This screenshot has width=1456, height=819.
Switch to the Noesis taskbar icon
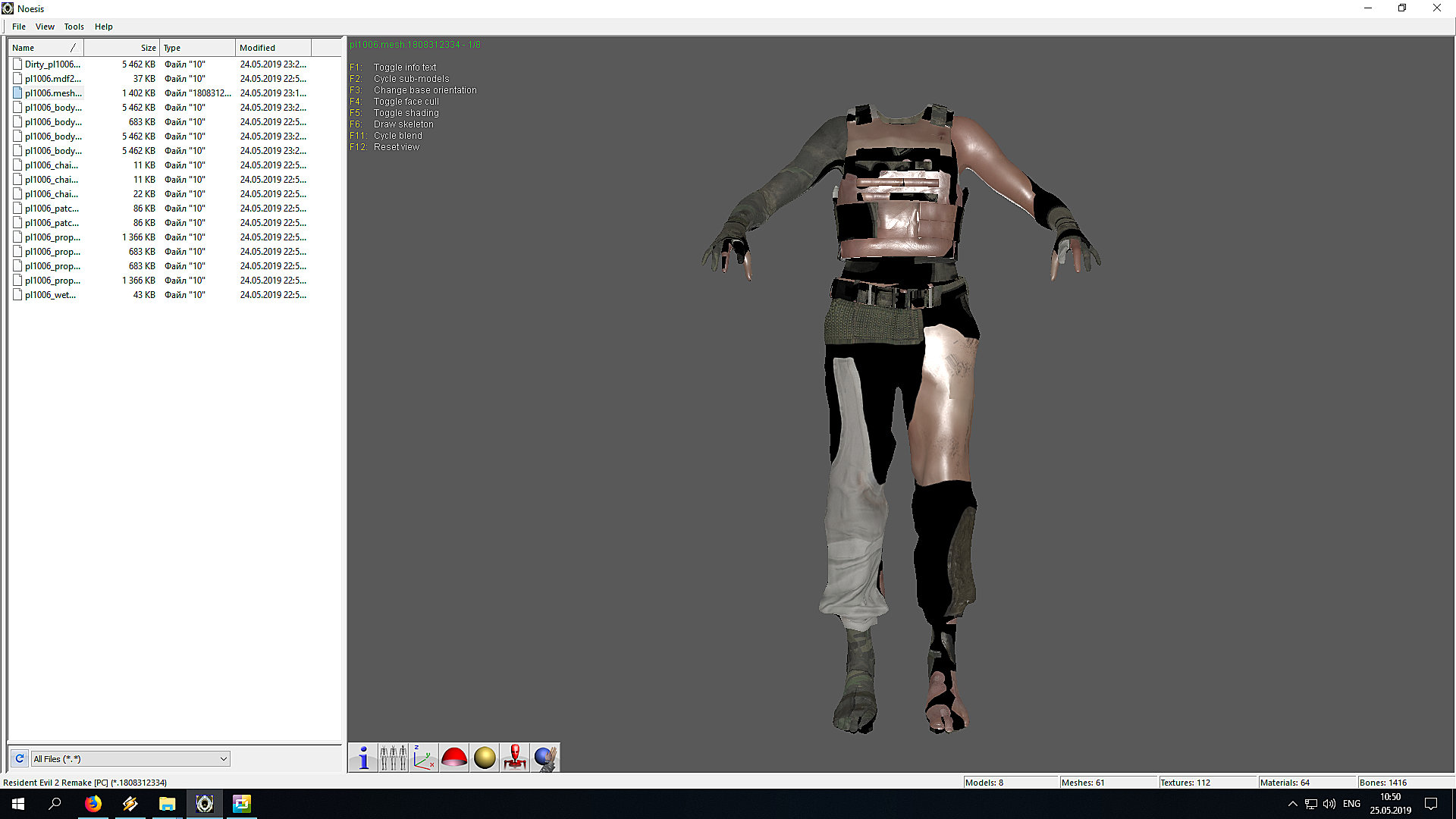point(204,804)
